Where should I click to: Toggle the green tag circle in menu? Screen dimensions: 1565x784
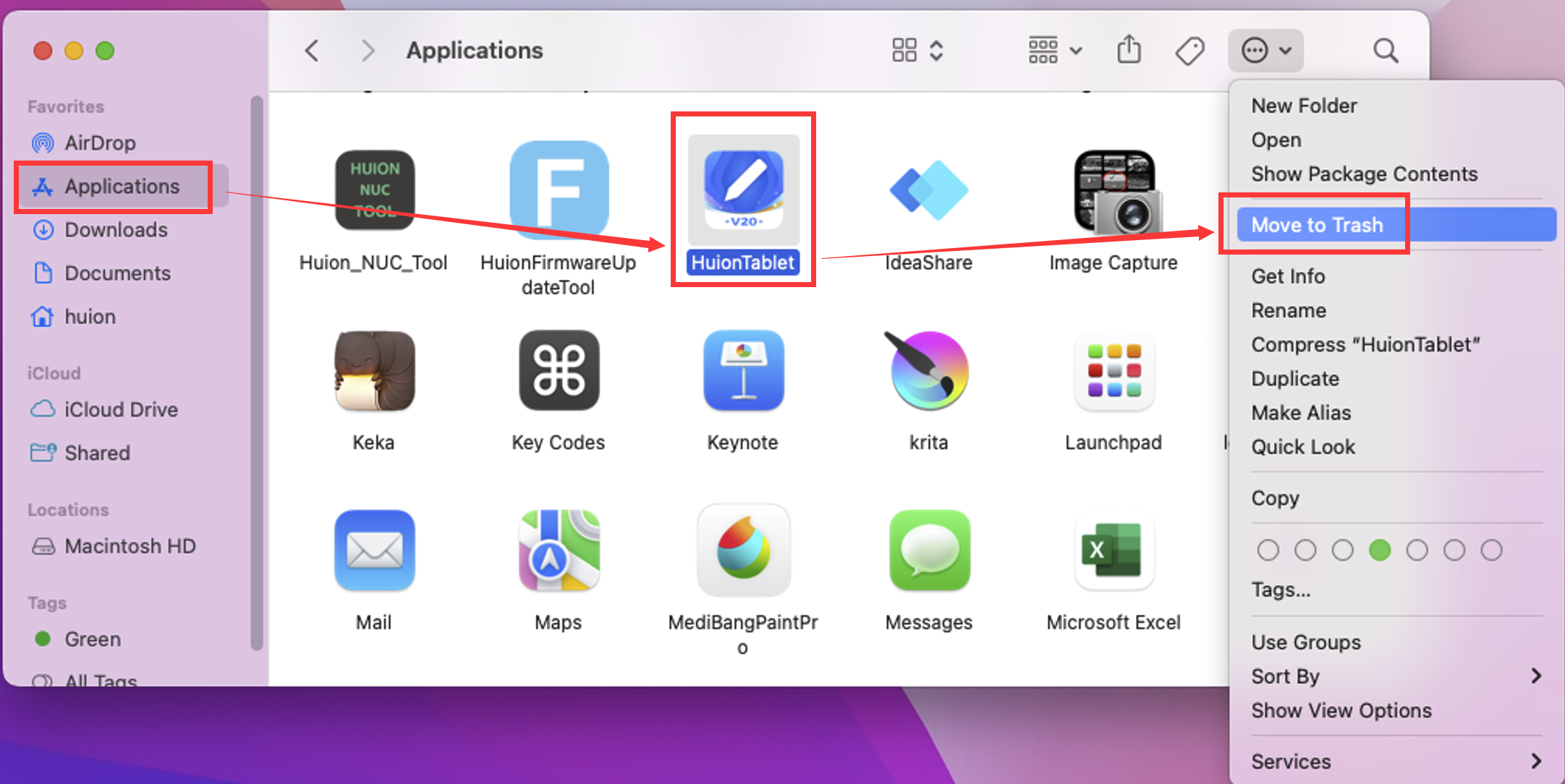[1380, 550]
